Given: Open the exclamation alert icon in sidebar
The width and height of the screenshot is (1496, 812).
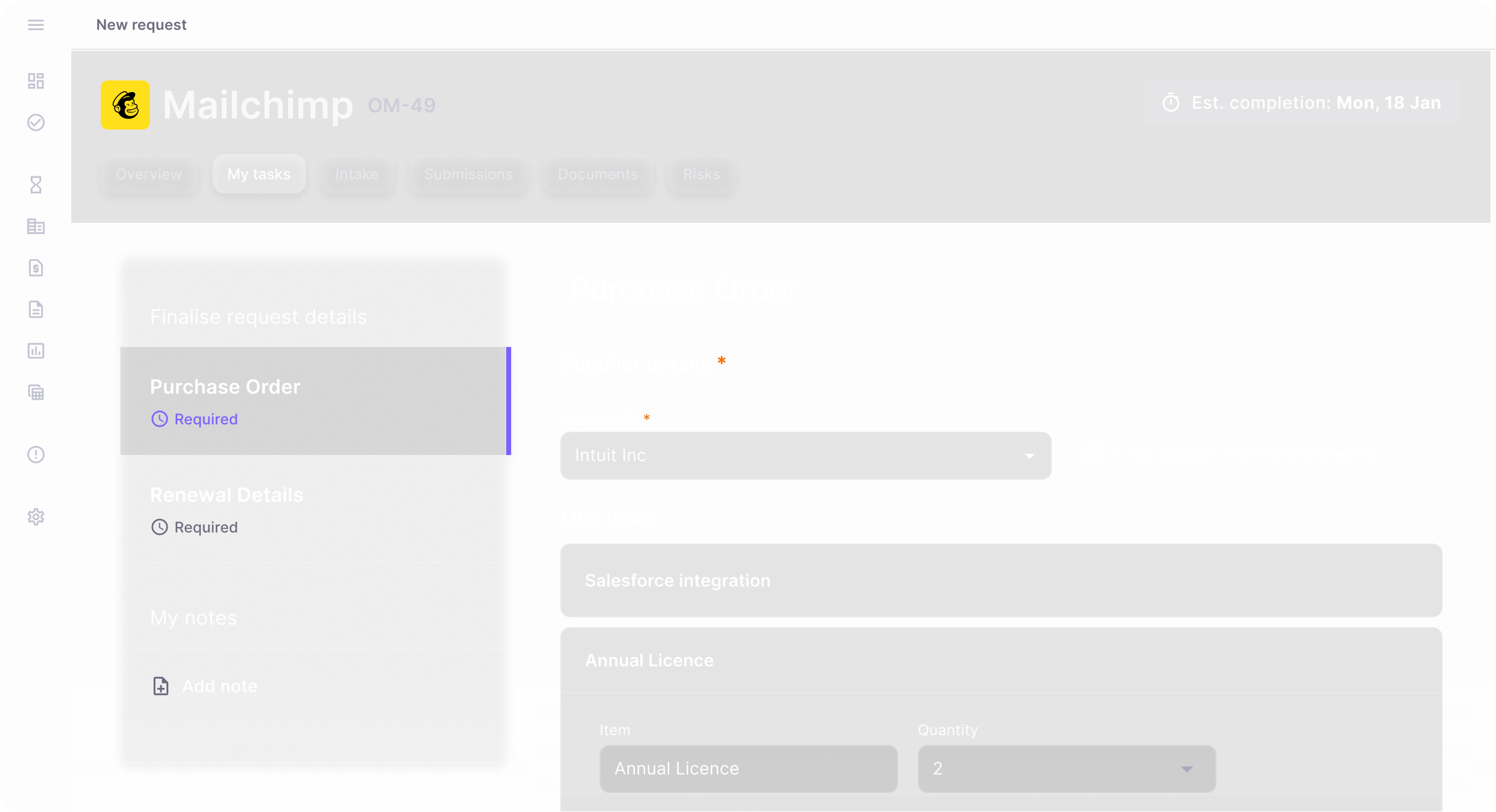Looking at the screenshot, I should click(x=36, y=455).
